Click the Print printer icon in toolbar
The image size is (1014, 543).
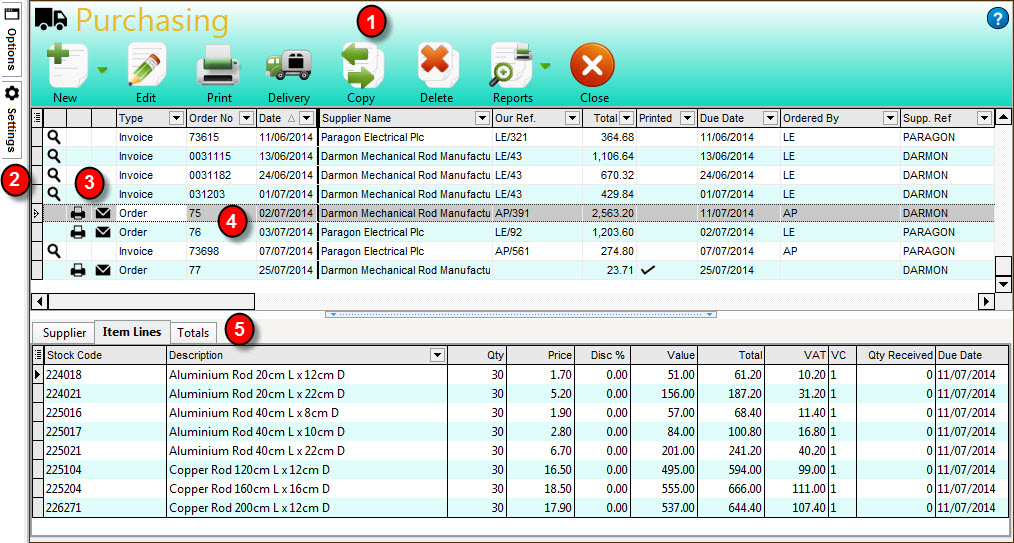(218, 66)
